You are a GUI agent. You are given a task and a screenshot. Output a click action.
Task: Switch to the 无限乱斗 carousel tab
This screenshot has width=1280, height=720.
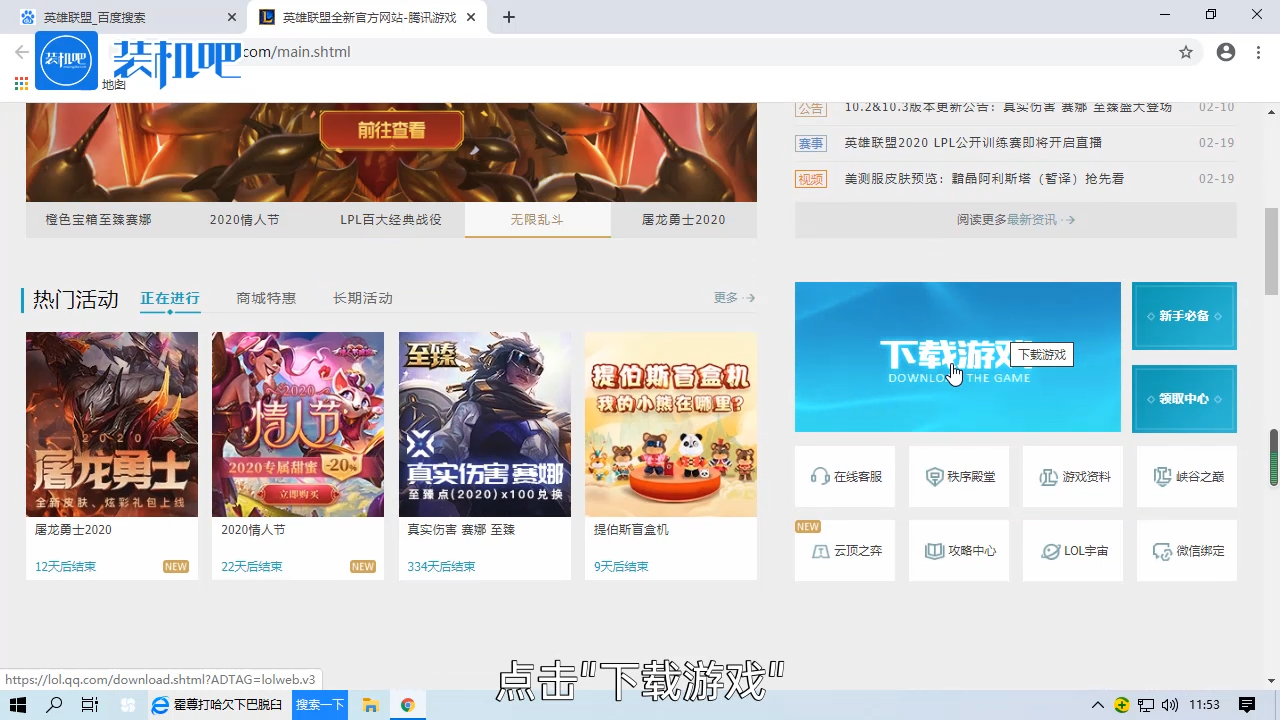[x=537, y=219]
